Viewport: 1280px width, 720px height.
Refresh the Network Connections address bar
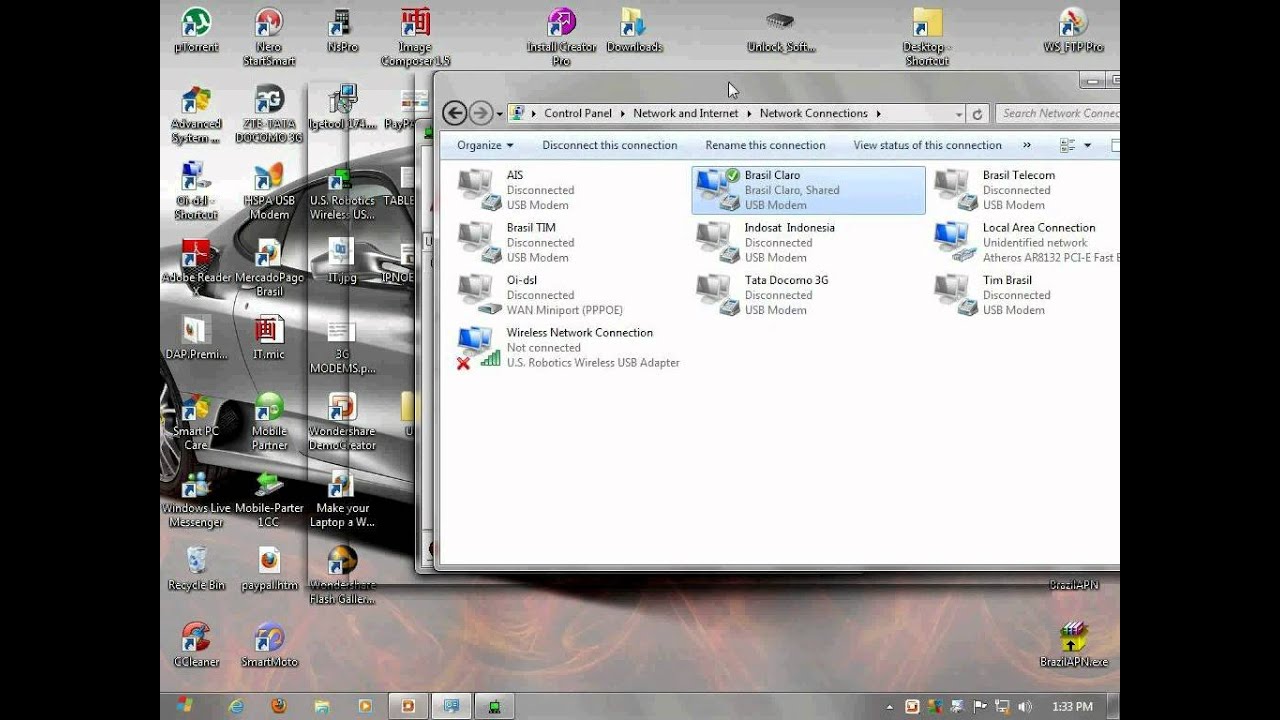[x=978, y=114]
